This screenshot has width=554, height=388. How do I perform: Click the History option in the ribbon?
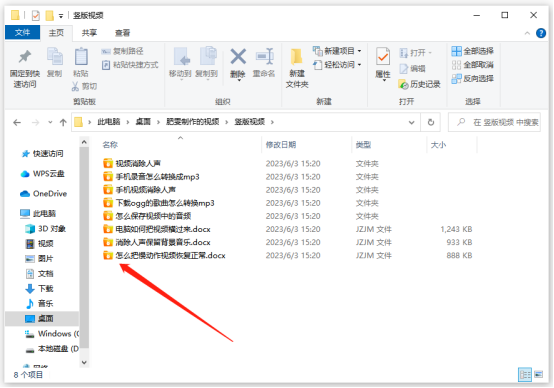pyautogui.click(x=419, y=84)
